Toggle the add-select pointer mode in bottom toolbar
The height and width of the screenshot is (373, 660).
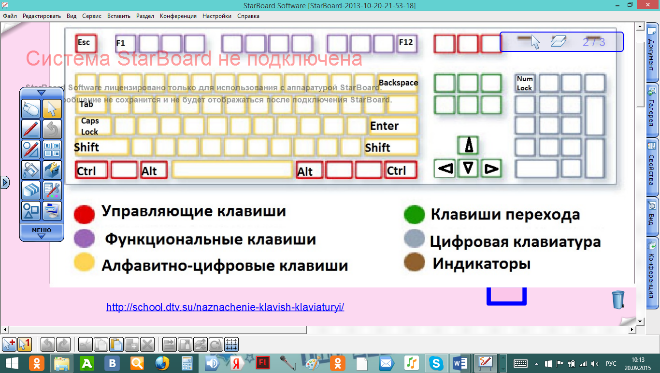9,344
